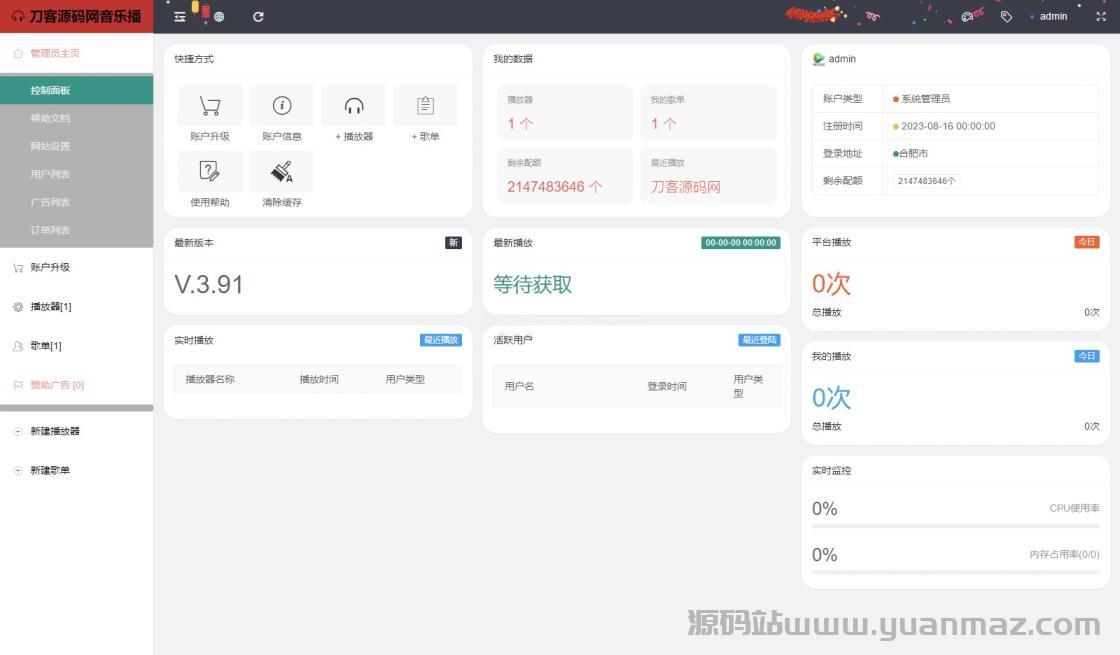
Task: Click the 账户升级 shopping cart shortcut icon
Action: (x=210, y=106)
